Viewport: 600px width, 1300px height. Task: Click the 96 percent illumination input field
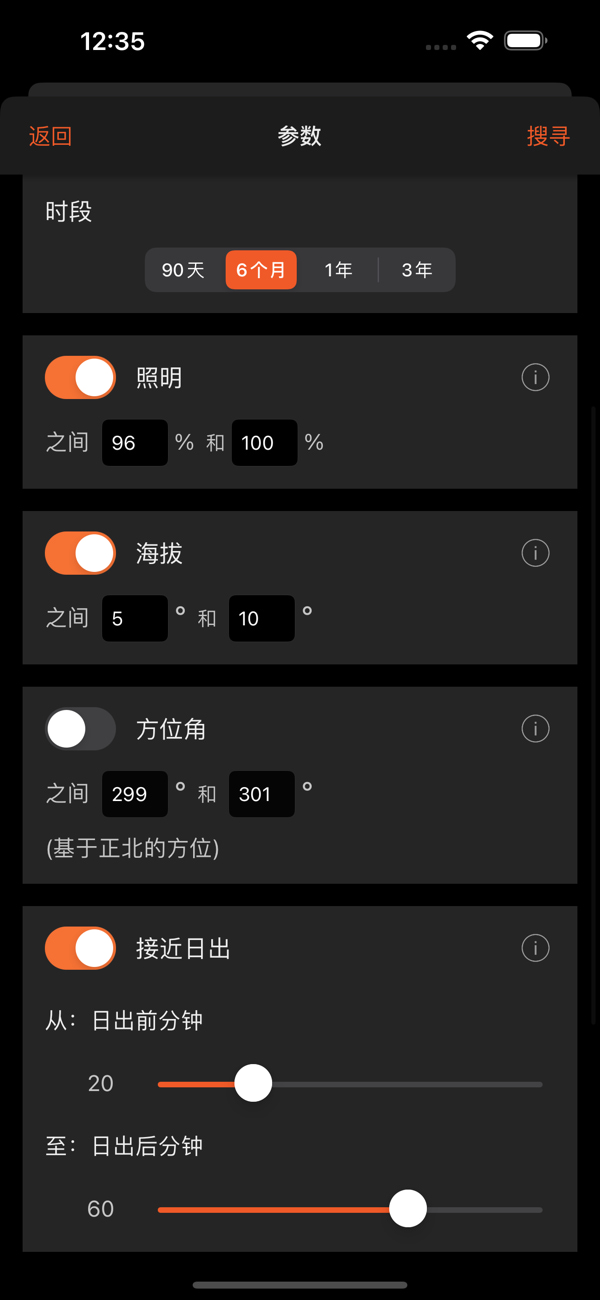tap(134, 442)
